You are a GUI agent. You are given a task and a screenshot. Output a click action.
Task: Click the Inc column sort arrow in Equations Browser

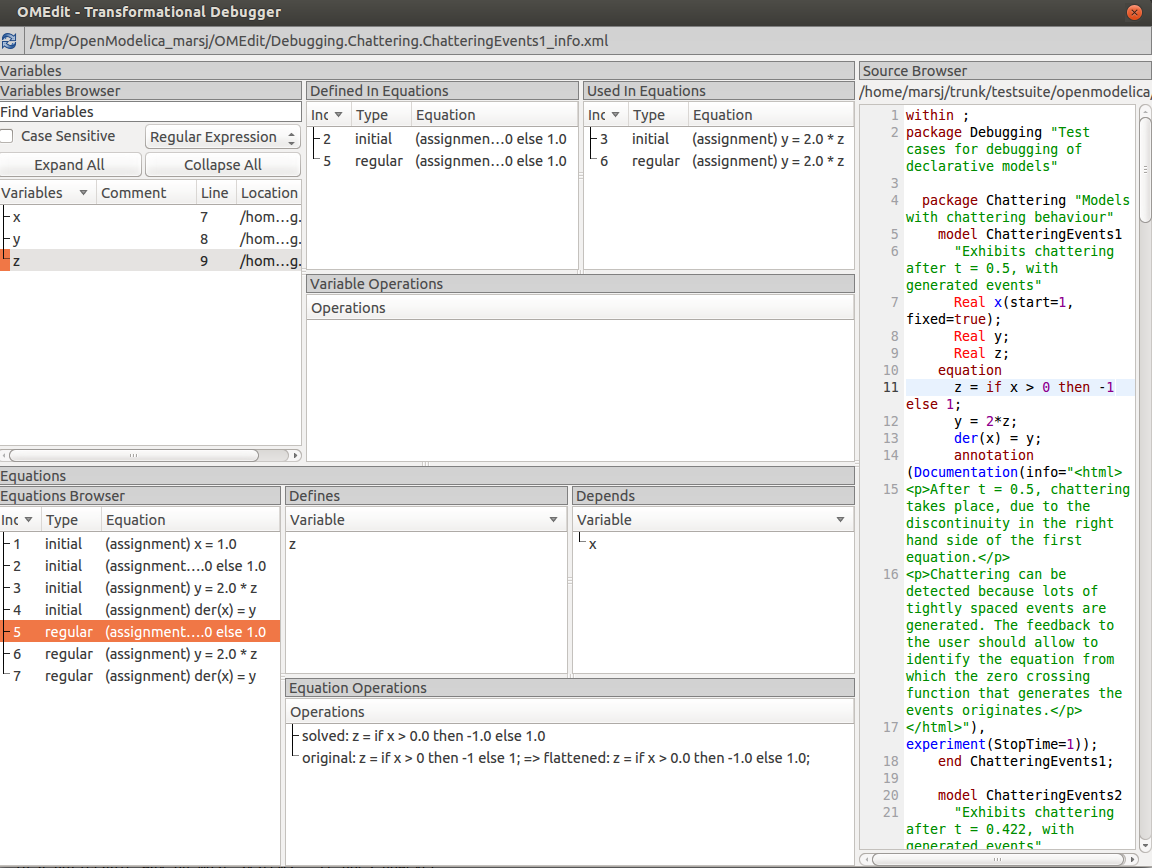[28, 519]
